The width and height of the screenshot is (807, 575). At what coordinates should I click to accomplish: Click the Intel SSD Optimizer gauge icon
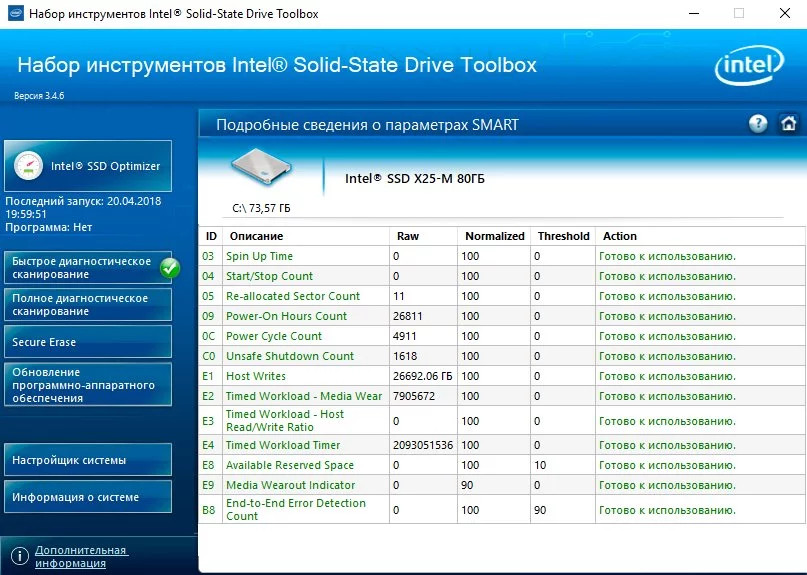click(28, 166)
